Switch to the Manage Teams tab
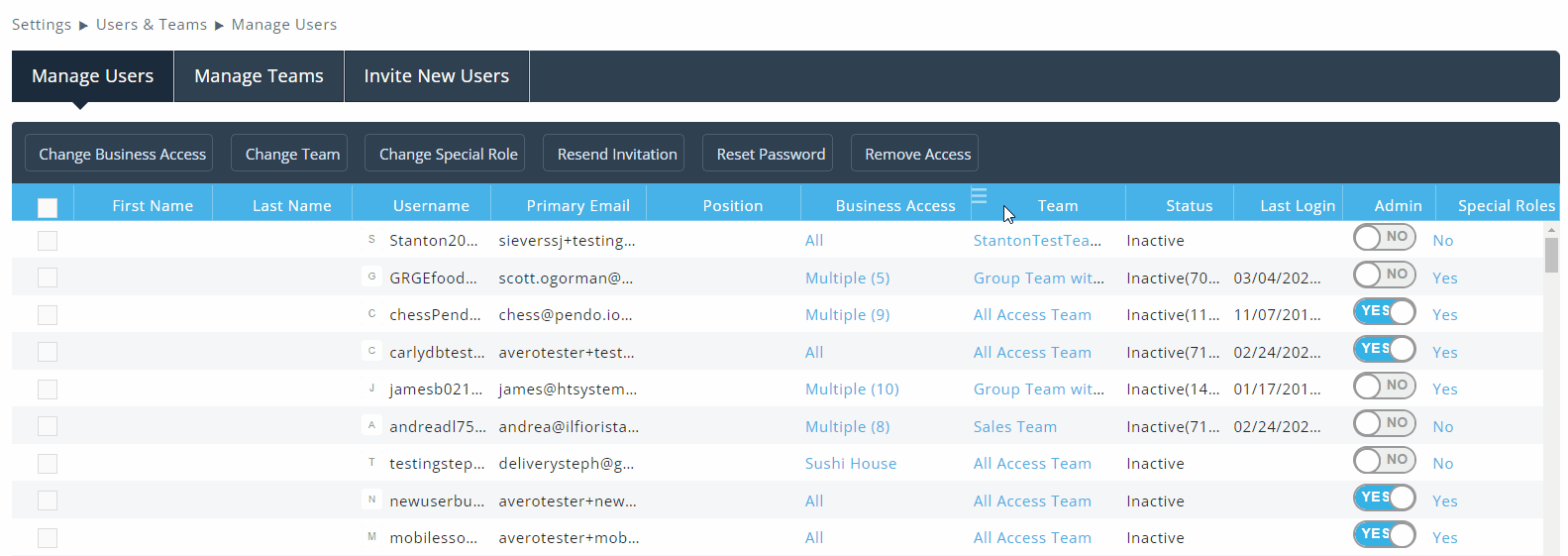1568x556 pixels. point(259,76)
